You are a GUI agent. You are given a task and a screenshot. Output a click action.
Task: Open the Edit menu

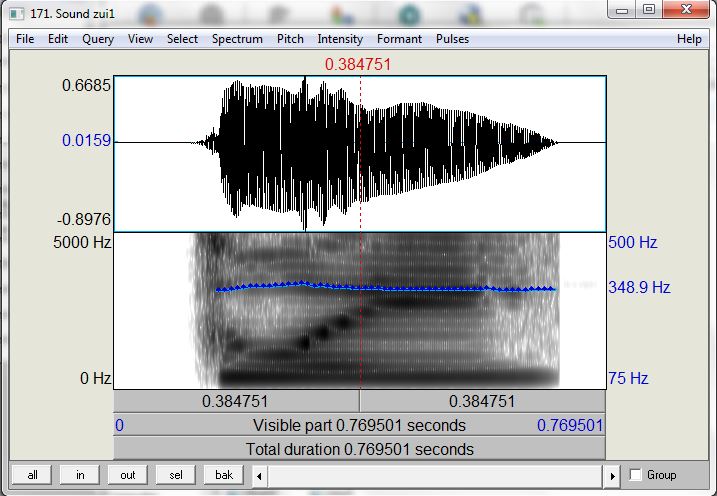click(x=58, y=39)
